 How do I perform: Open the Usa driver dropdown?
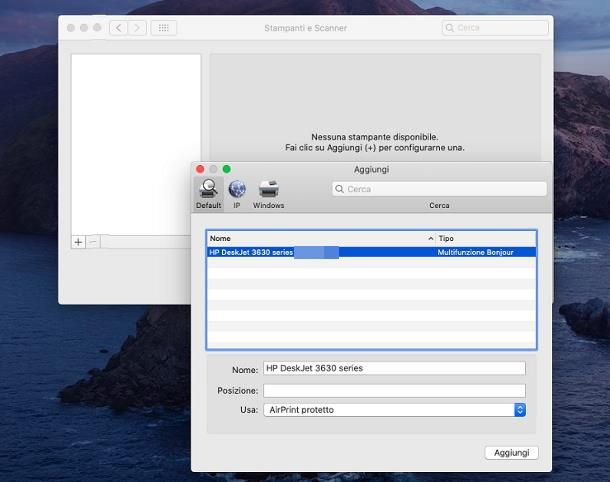(x=394, y=410)
